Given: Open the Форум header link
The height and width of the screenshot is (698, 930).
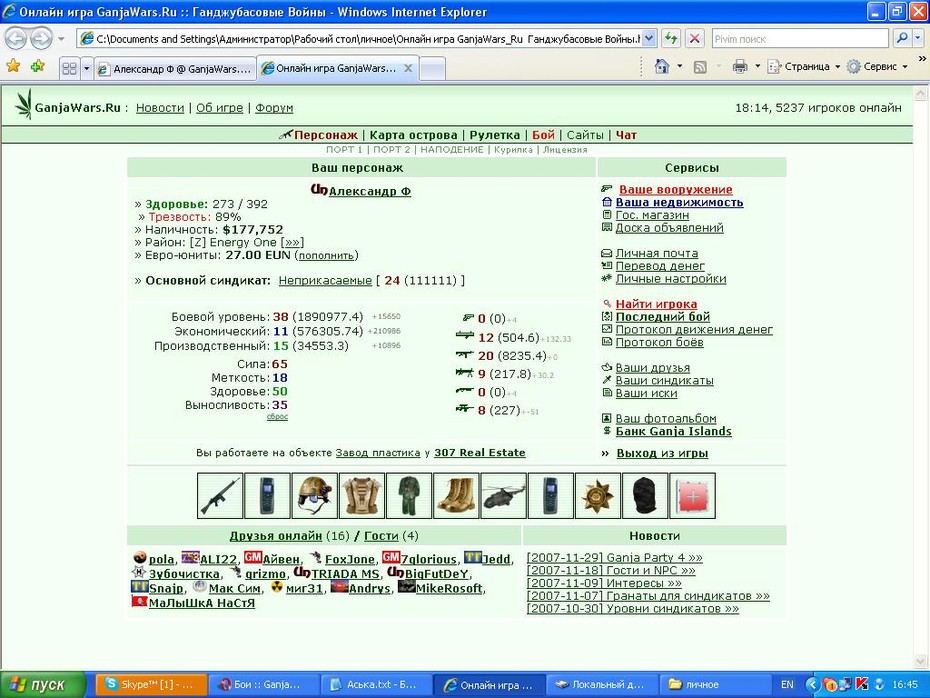Looking at the screenshot, I should pyautogui.click(x=274, y=108).
